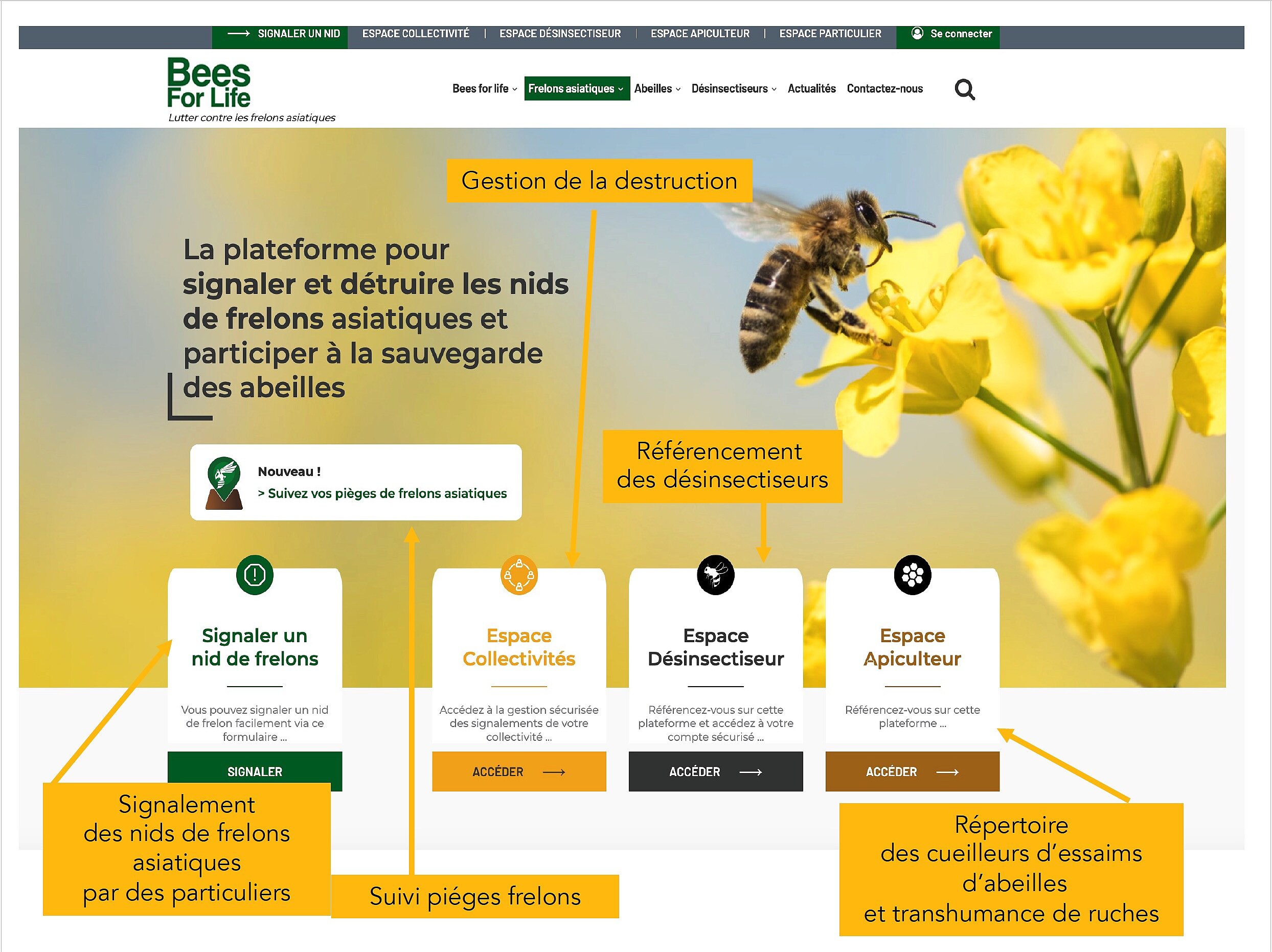Go to Actualités in the menu
Screen dimensions: 1272x952
pos(811,88)
